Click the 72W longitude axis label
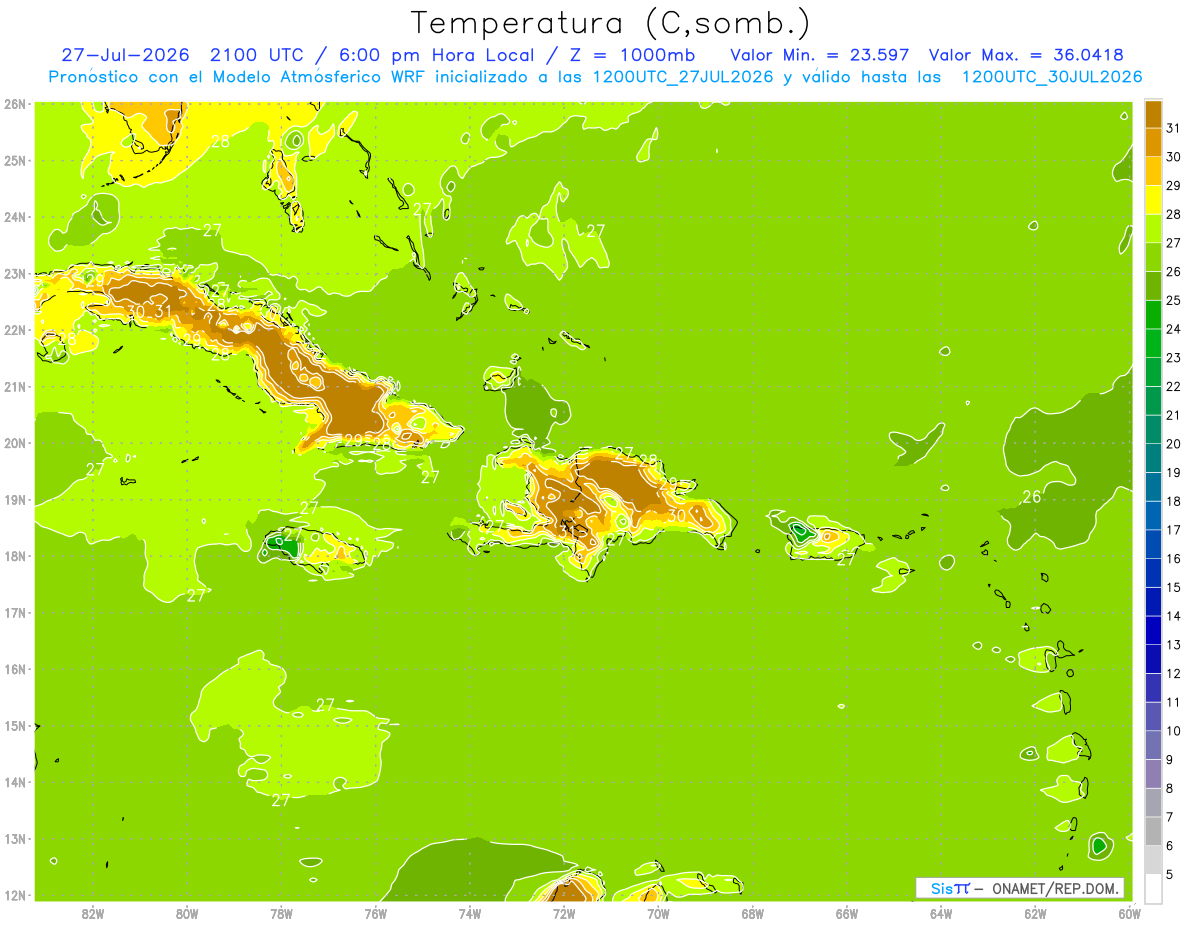1200x927 pixels. pyautogui.click(x=564, y=912)
